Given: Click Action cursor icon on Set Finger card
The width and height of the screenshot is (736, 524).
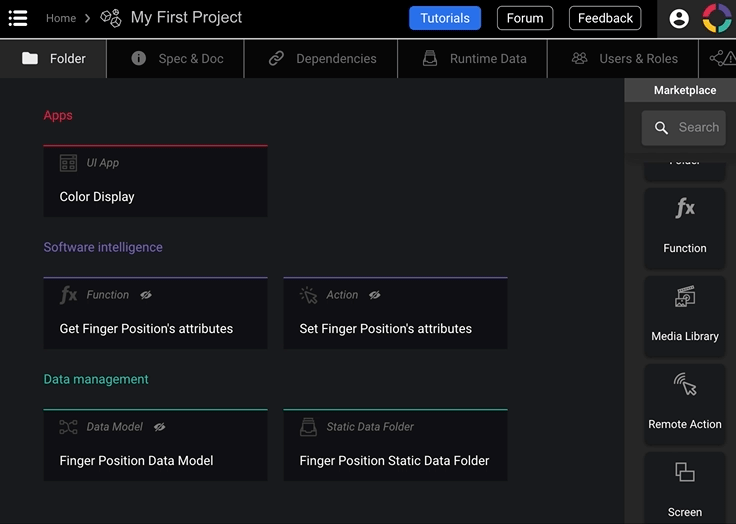Looking at the screenshot, I should click(308, 295).
